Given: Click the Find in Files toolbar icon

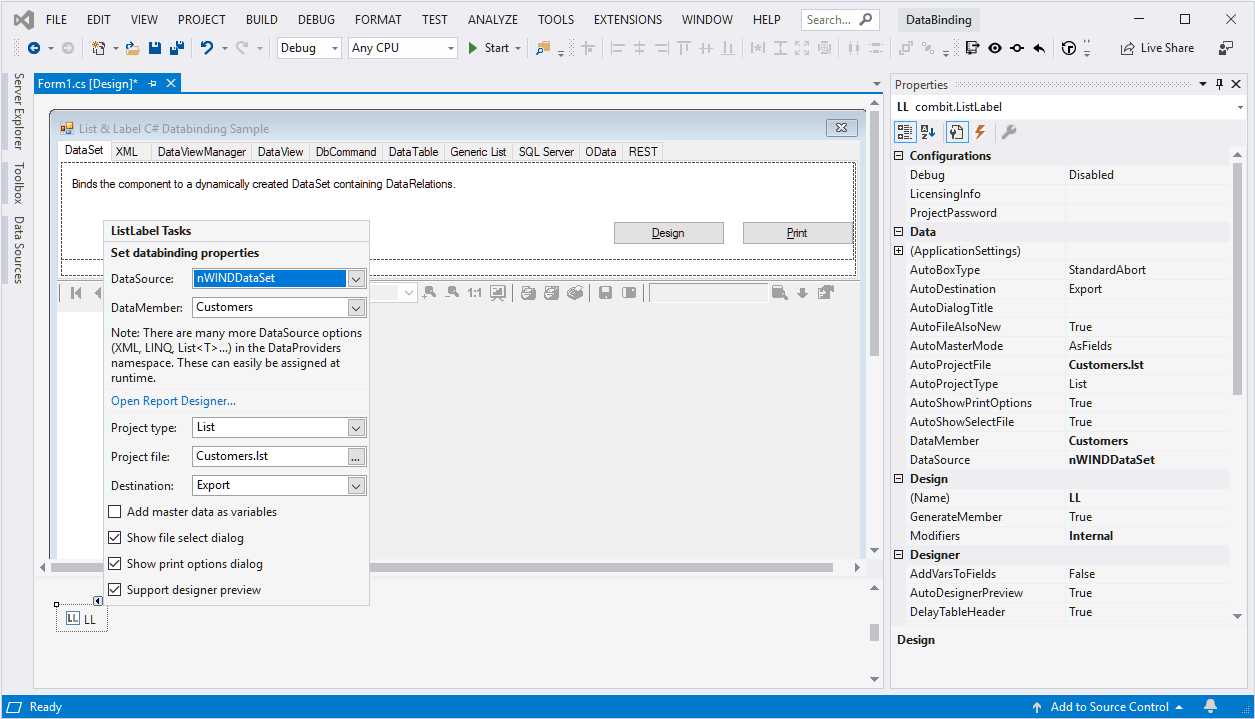Looking at the screenshot, I should point(543,48).
